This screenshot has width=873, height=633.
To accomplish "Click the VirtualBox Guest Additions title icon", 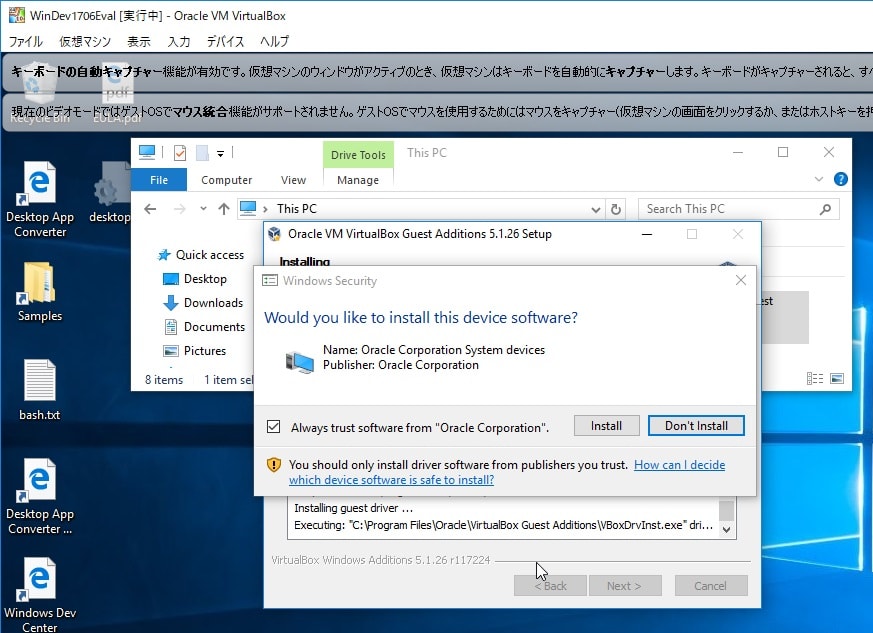I will [274, 234].
